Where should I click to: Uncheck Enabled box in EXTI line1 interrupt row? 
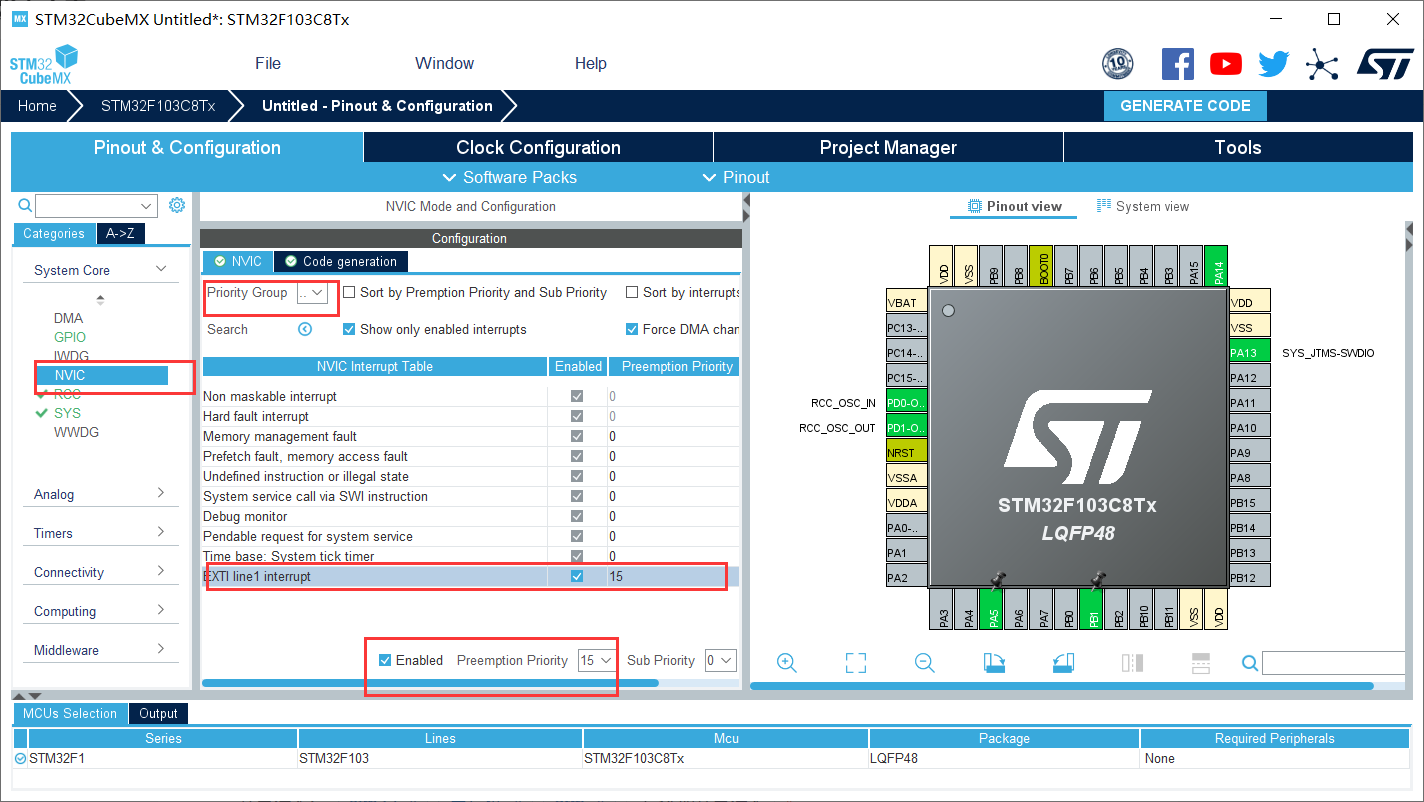click(577, 576)
